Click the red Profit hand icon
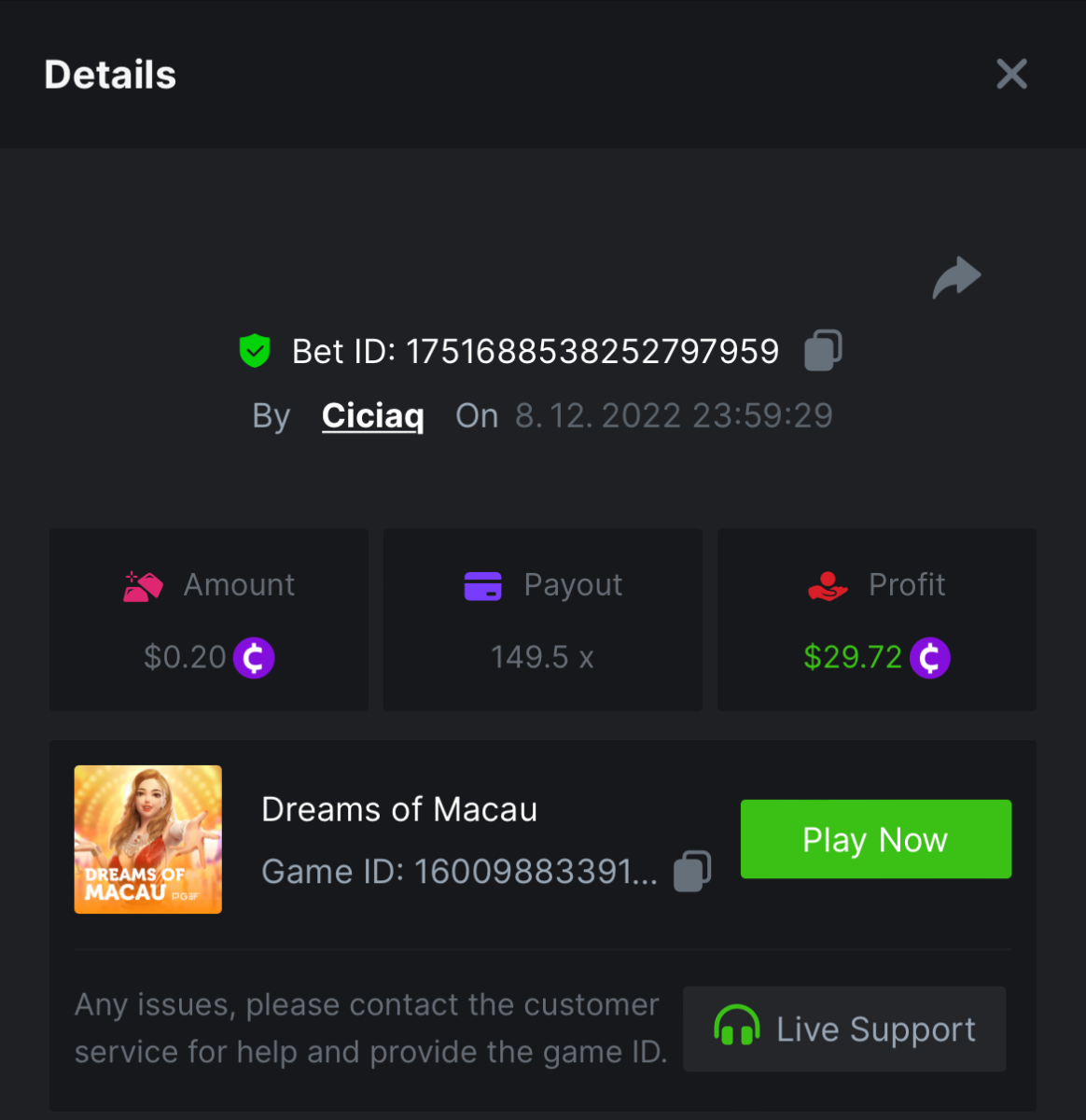The height and width of the screenshot is (1120, 1086). [x=828, y=586]
